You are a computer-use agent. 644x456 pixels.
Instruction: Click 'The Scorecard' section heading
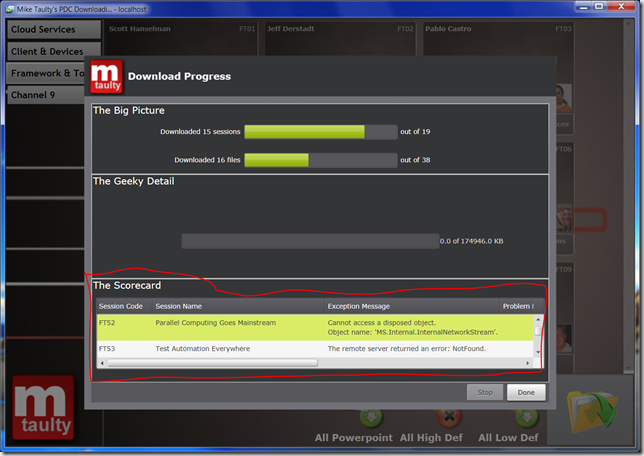pyautogui.click(x=127, y=286)
